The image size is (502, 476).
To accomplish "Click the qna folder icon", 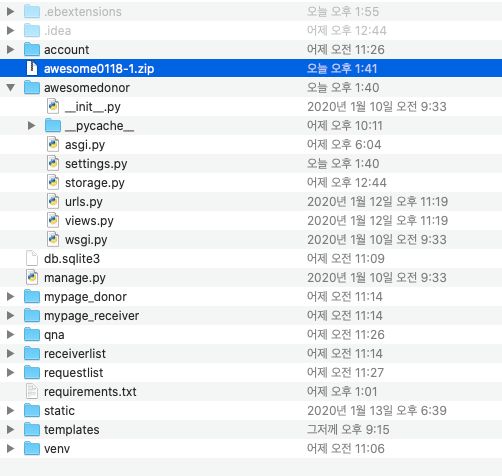I will coord(32,335).
